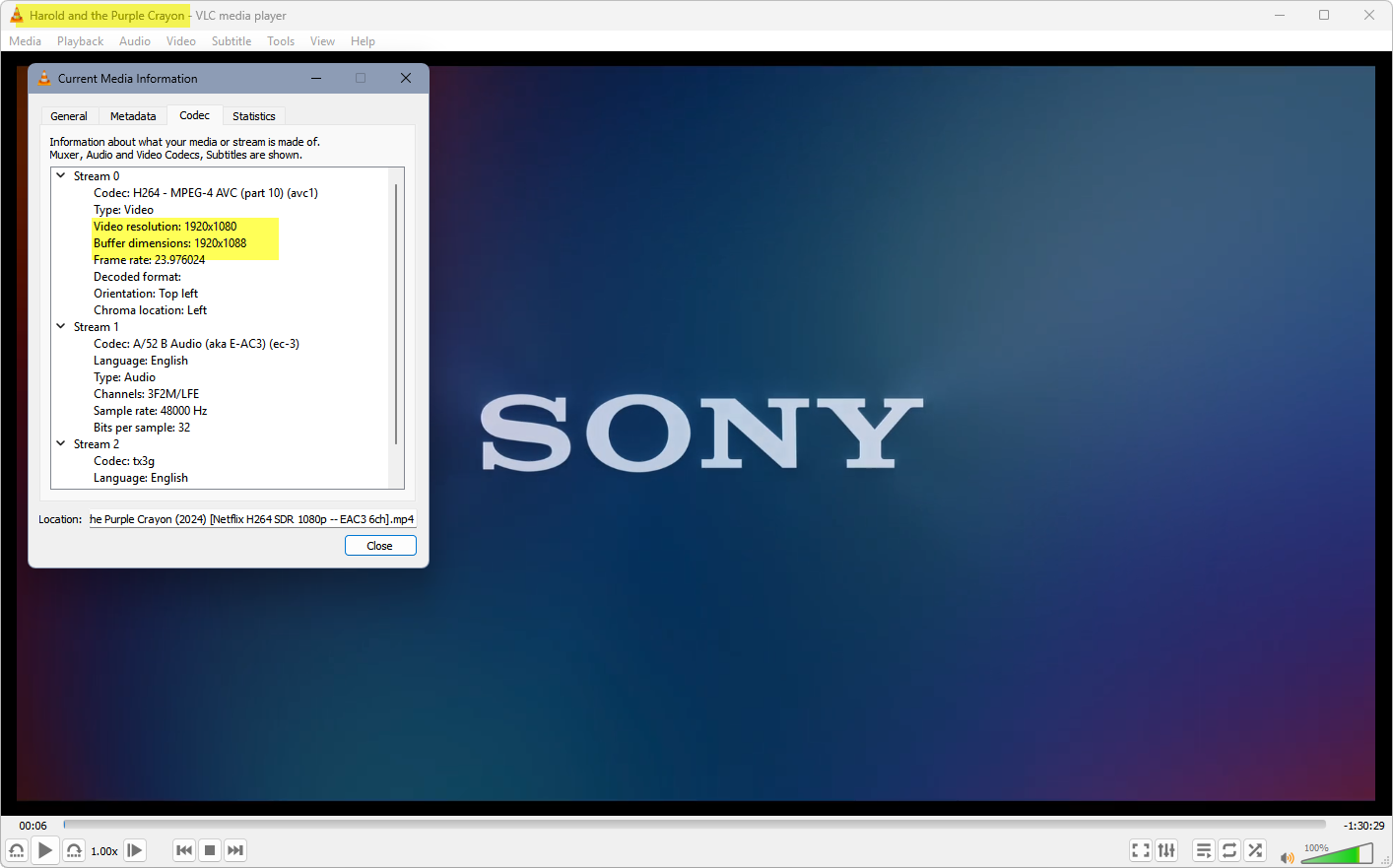Click VLC cone icon in Current Media Information dialog

pyautogui.click(x=44, y=79)
